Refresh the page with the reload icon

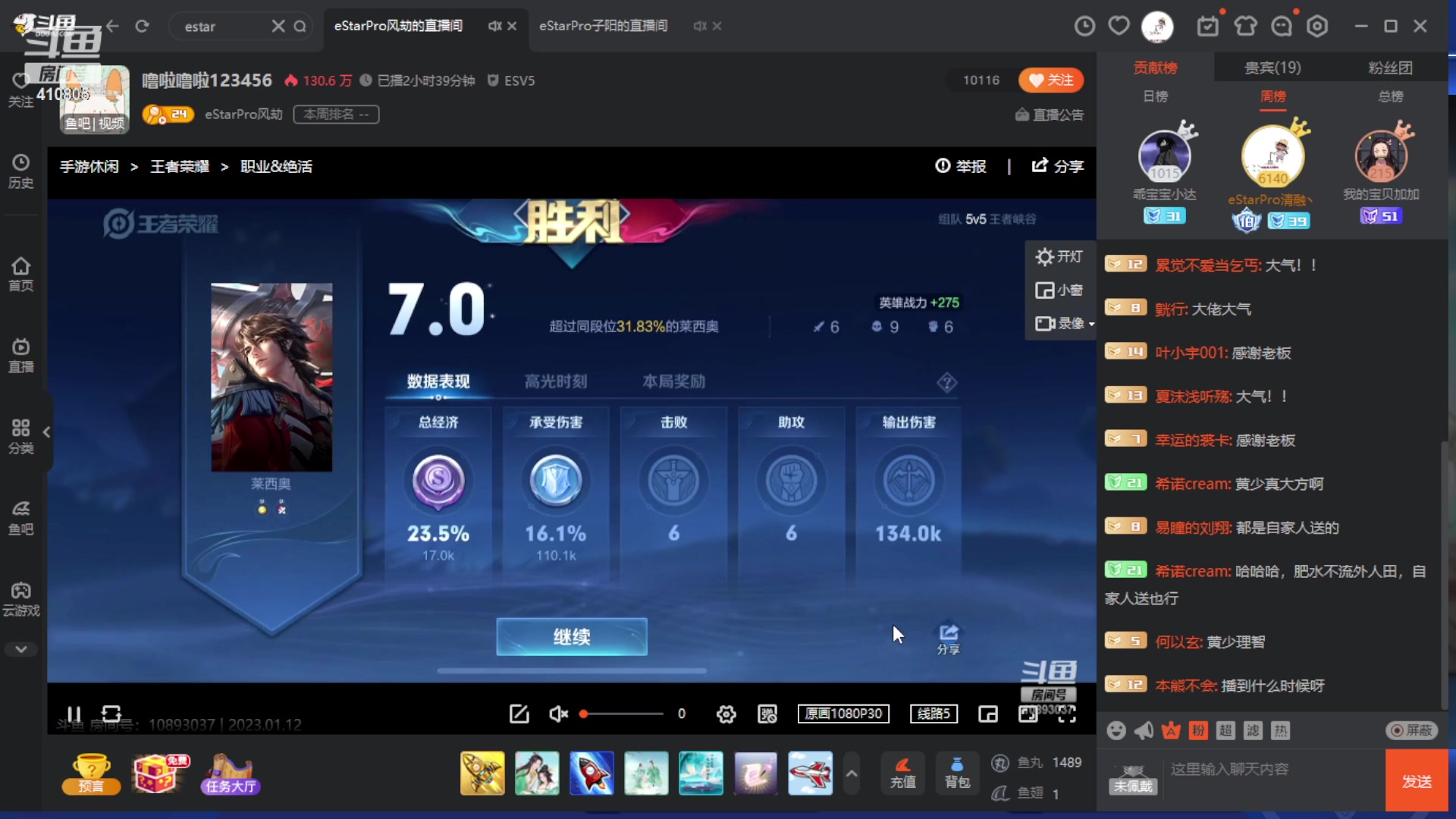[142, 26]
